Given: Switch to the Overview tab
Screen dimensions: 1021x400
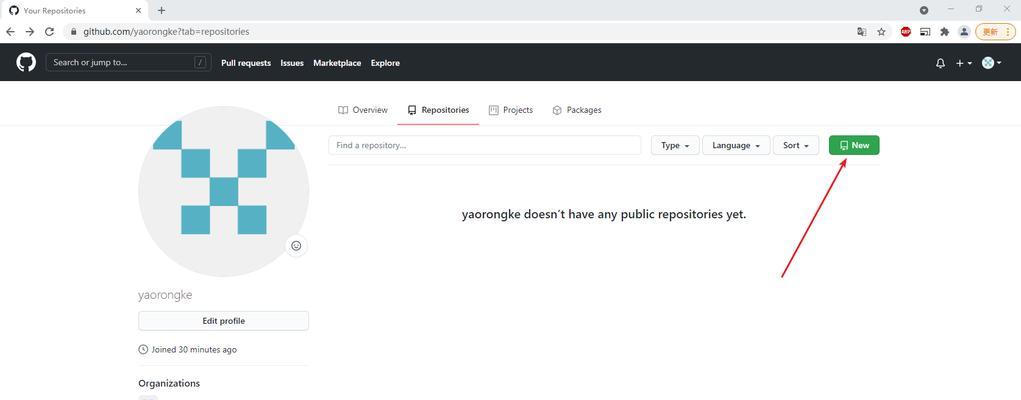Looking at the screenshot, I should (x=363, y=110).
